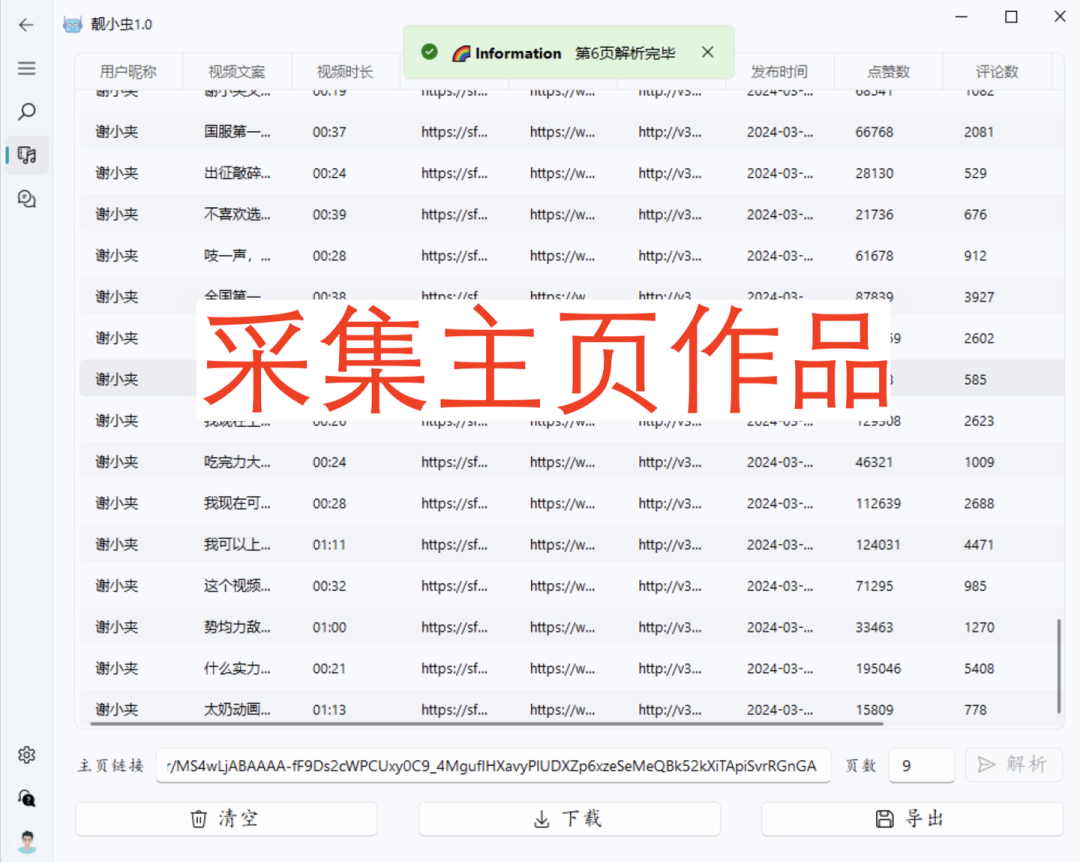Screen dimensions: 1080x862
Task: Click the green success checkmark in the toast
Action: click(x=430, y=52)
